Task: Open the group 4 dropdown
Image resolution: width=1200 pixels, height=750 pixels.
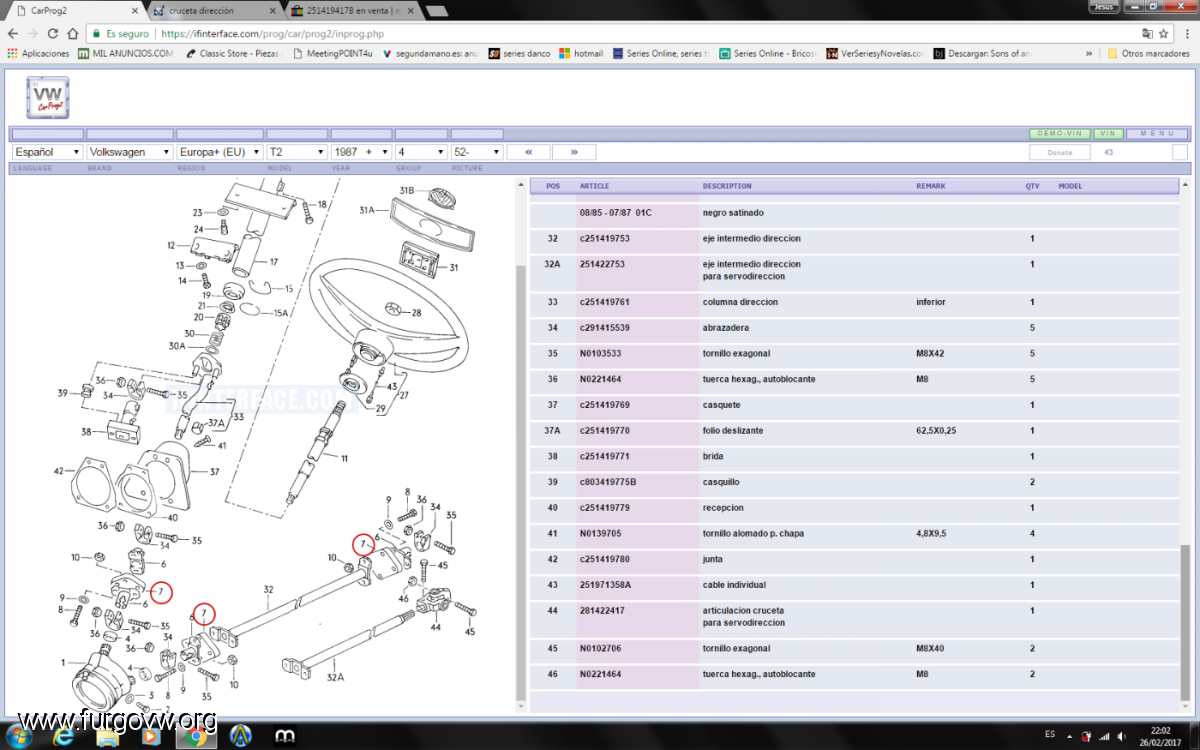Action: point(421,152)
